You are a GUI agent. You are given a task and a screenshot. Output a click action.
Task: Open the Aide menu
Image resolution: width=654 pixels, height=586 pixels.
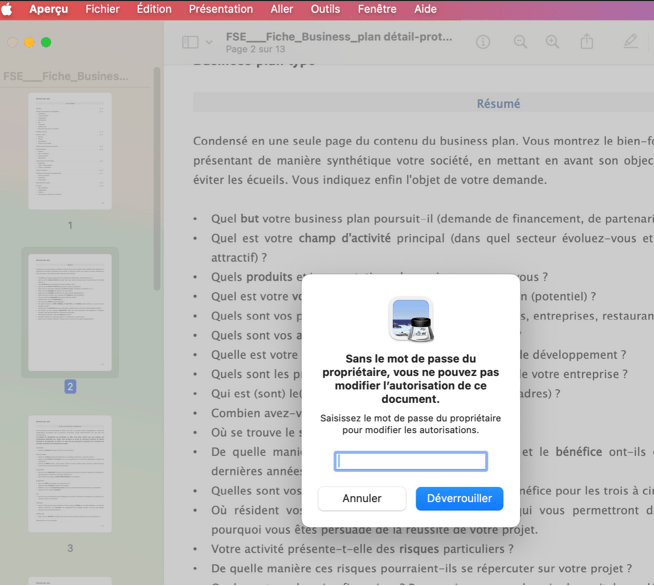(425, 9)
